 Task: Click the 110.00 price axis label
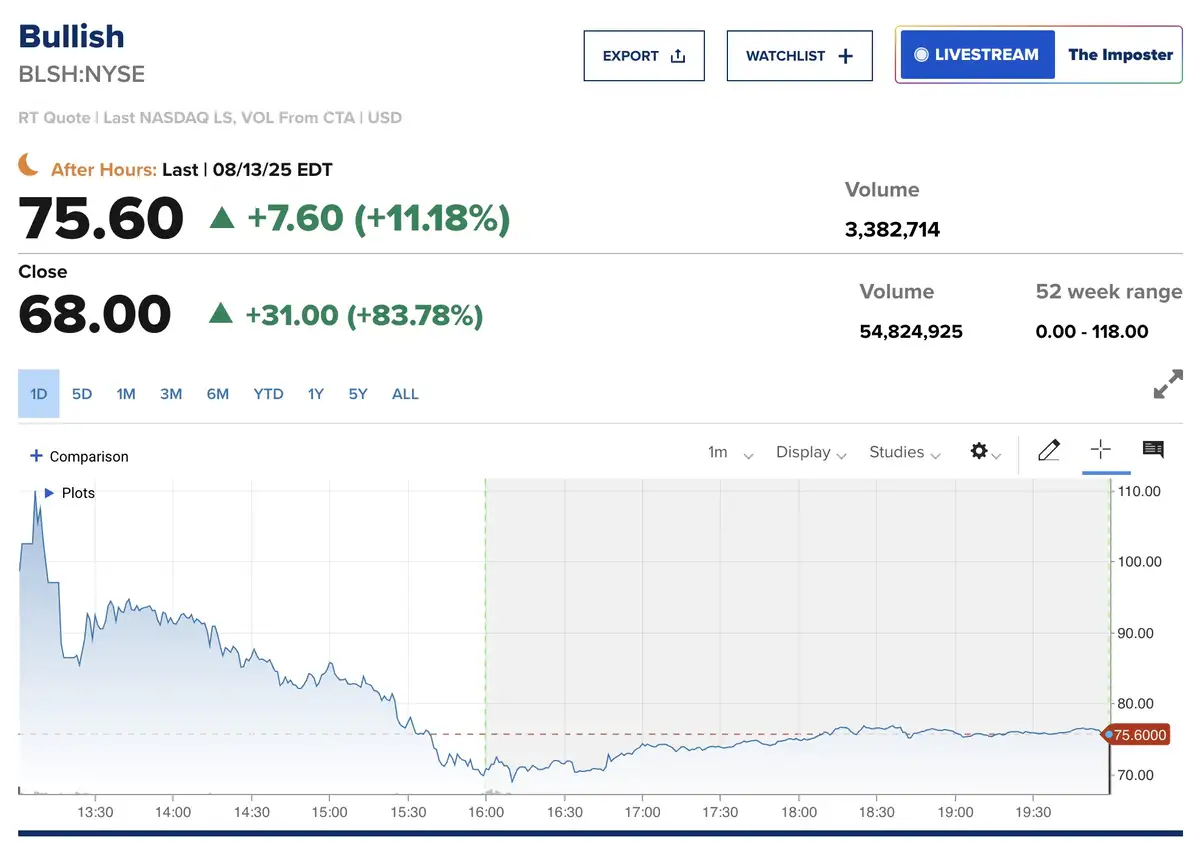1139,491
